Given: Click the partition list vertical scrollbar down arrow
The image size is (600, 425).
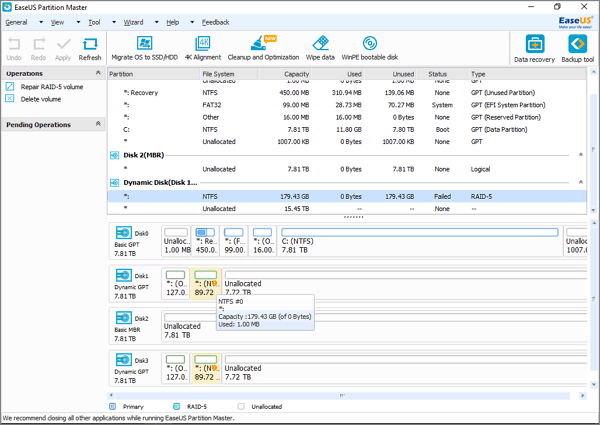Looking at the screenshot, I should pos(593,210).
